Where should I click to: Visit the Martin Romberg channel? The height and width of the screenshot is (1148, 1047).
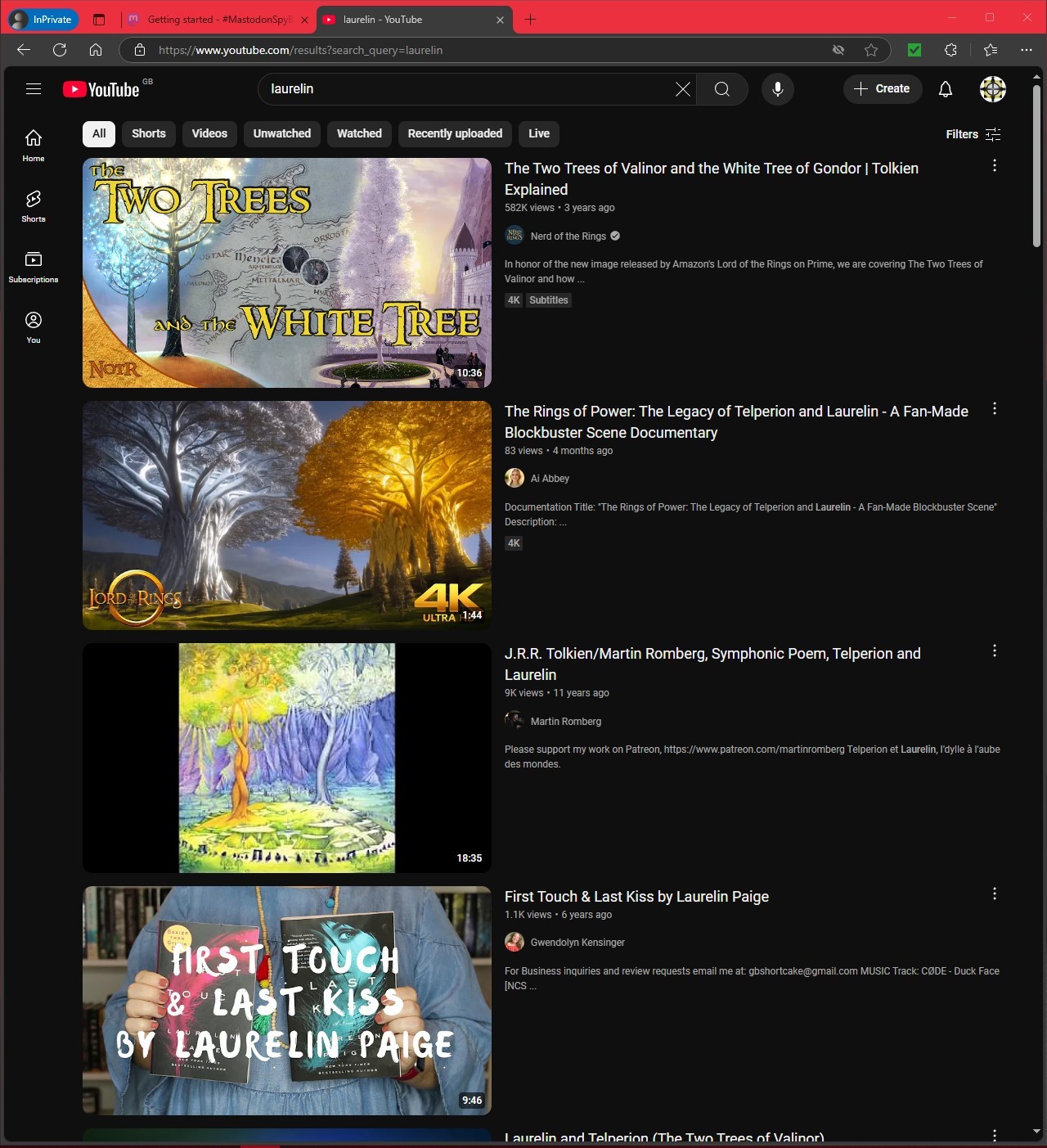click(x=566, y=722)
